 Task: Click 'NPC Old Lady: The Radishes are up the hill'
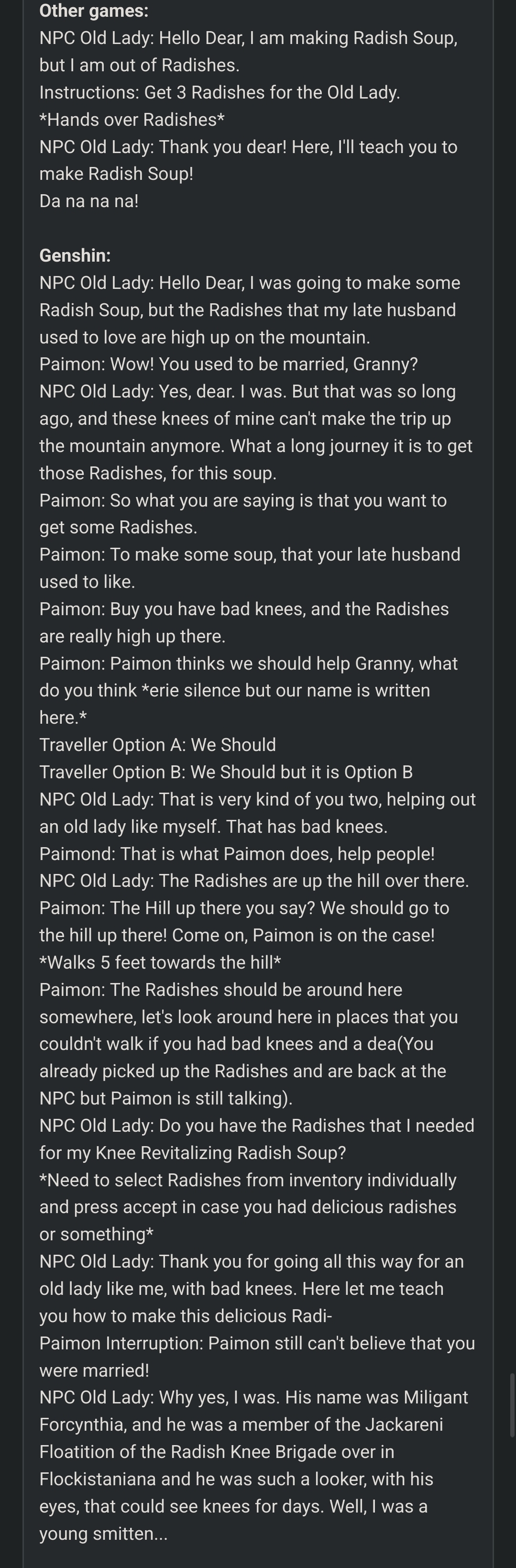point(254,881)
